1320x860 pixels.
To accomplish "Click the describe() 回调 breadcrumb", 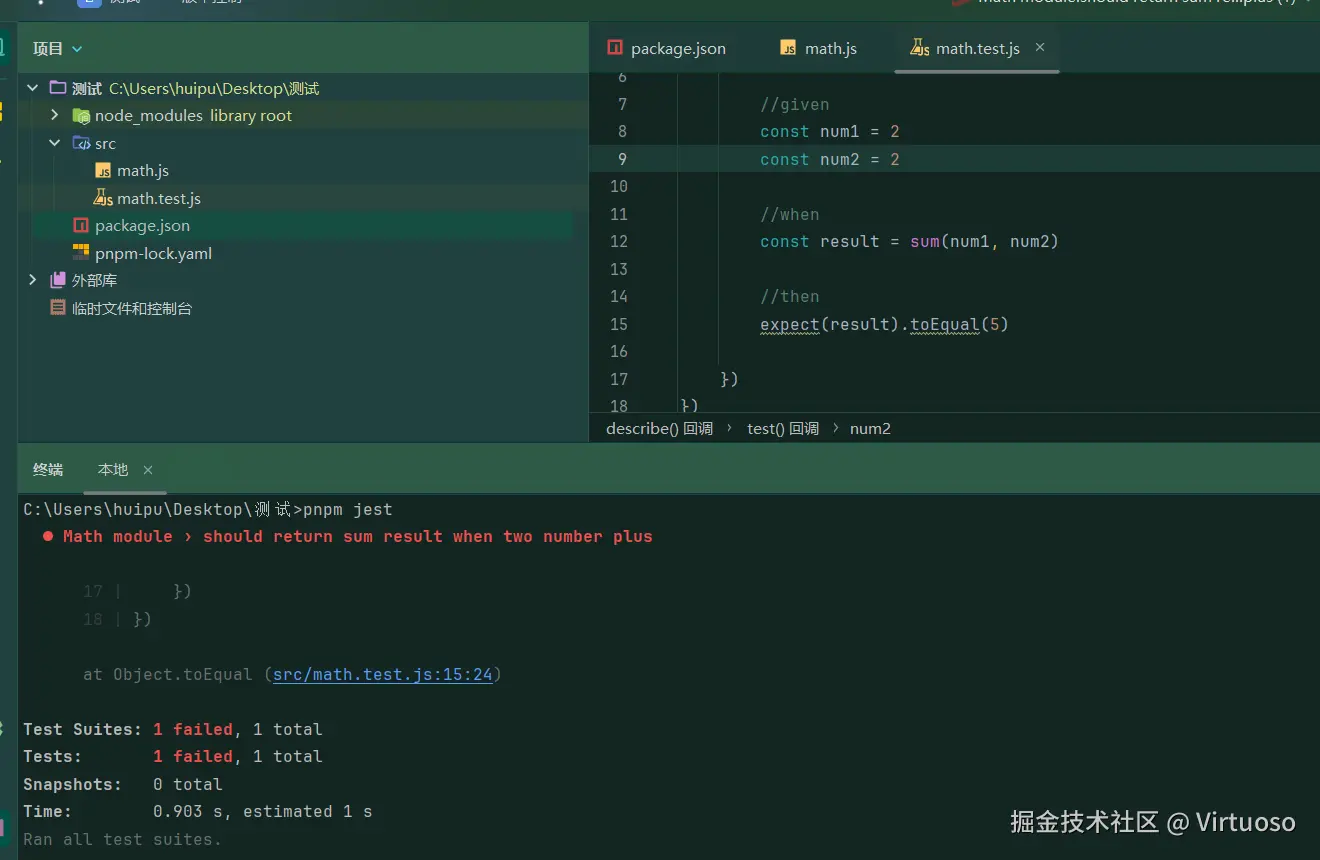I will click(x=659, y=429).
